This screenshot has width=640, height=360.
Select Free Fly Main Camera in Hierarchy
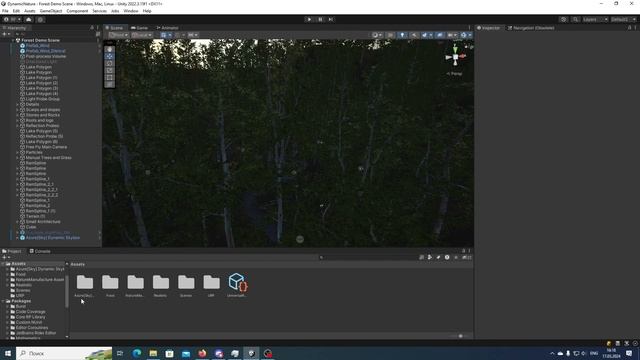pos(46,147)
